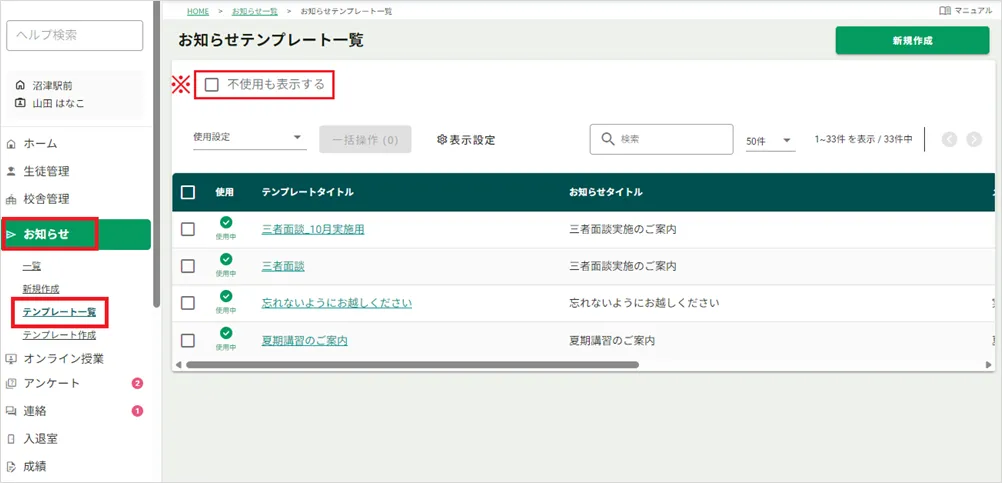Open テンプレート作成 submenu link
Screen dimensions: 1002x483
pos(59,335)
